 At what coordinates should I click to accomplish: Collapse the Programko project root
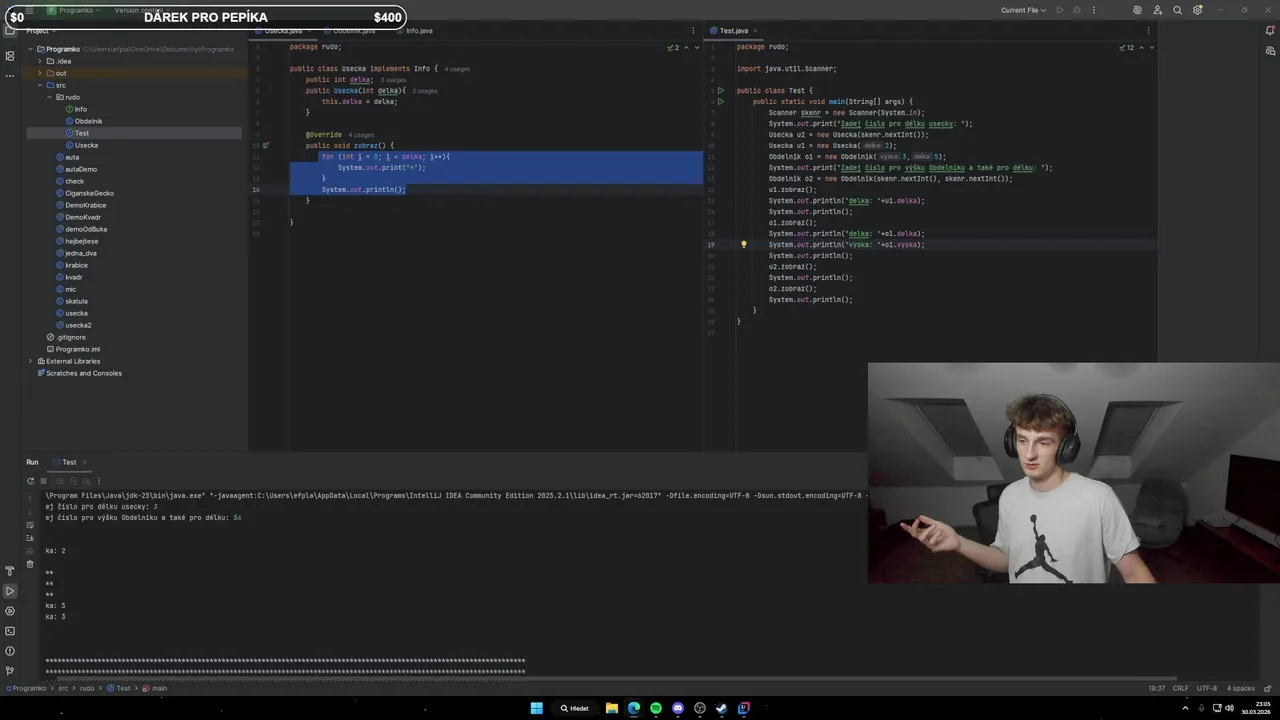click(x=30, y=49)
